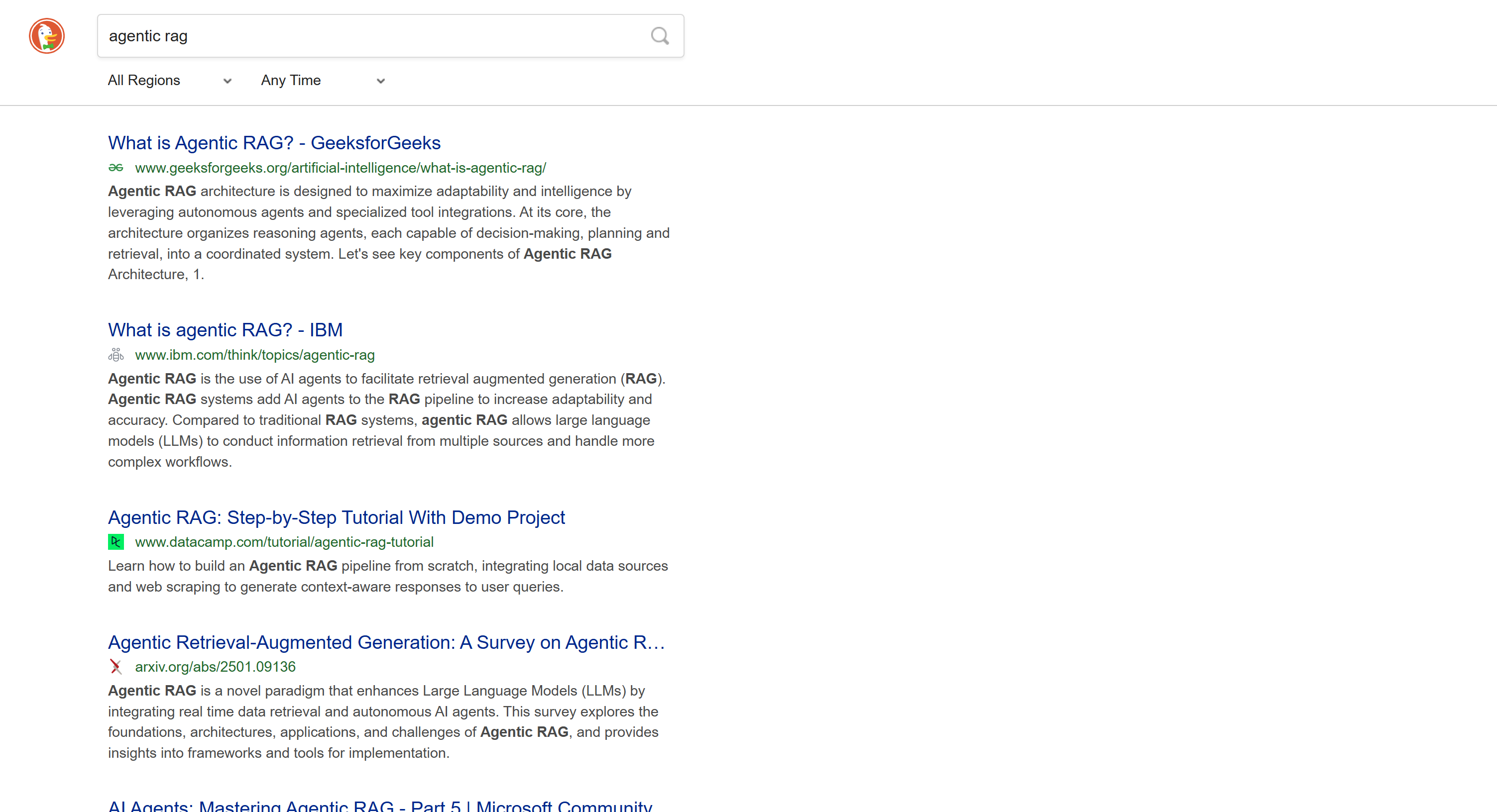Click the IBM site icon next to its result
The height and width of the screenshot is (812, 1497).
117,355
